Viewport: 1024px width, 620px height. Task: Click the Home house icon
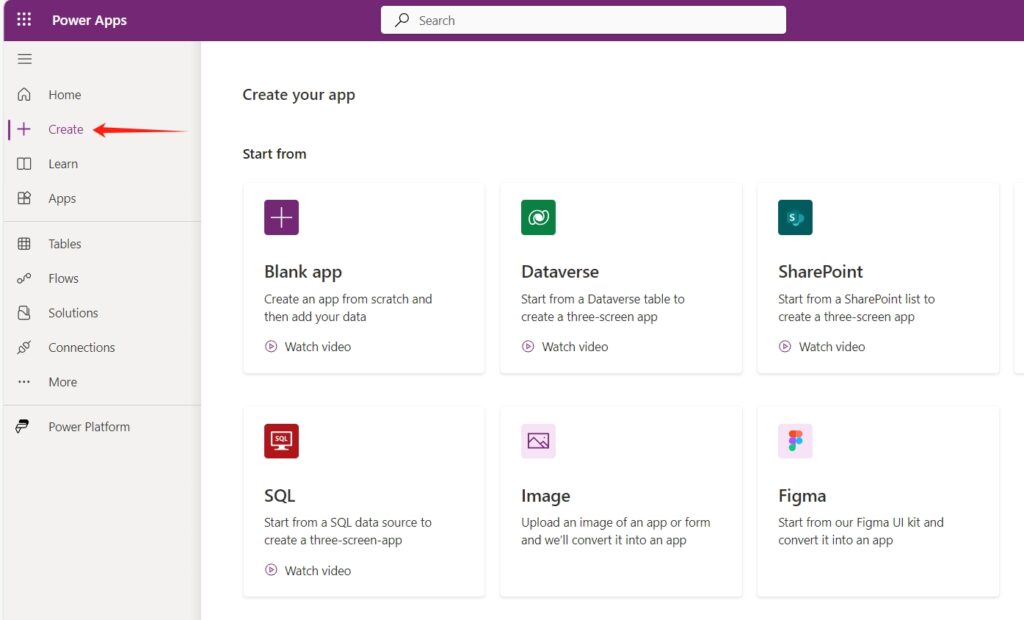coord(24,94)
